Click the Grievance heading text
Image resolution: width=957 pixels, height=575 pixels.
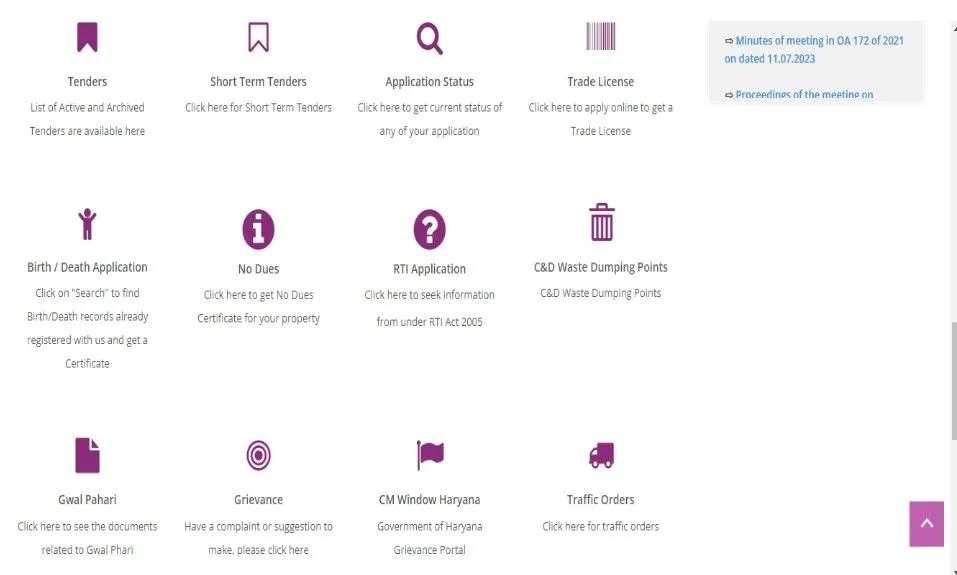(x=258, y=500)
